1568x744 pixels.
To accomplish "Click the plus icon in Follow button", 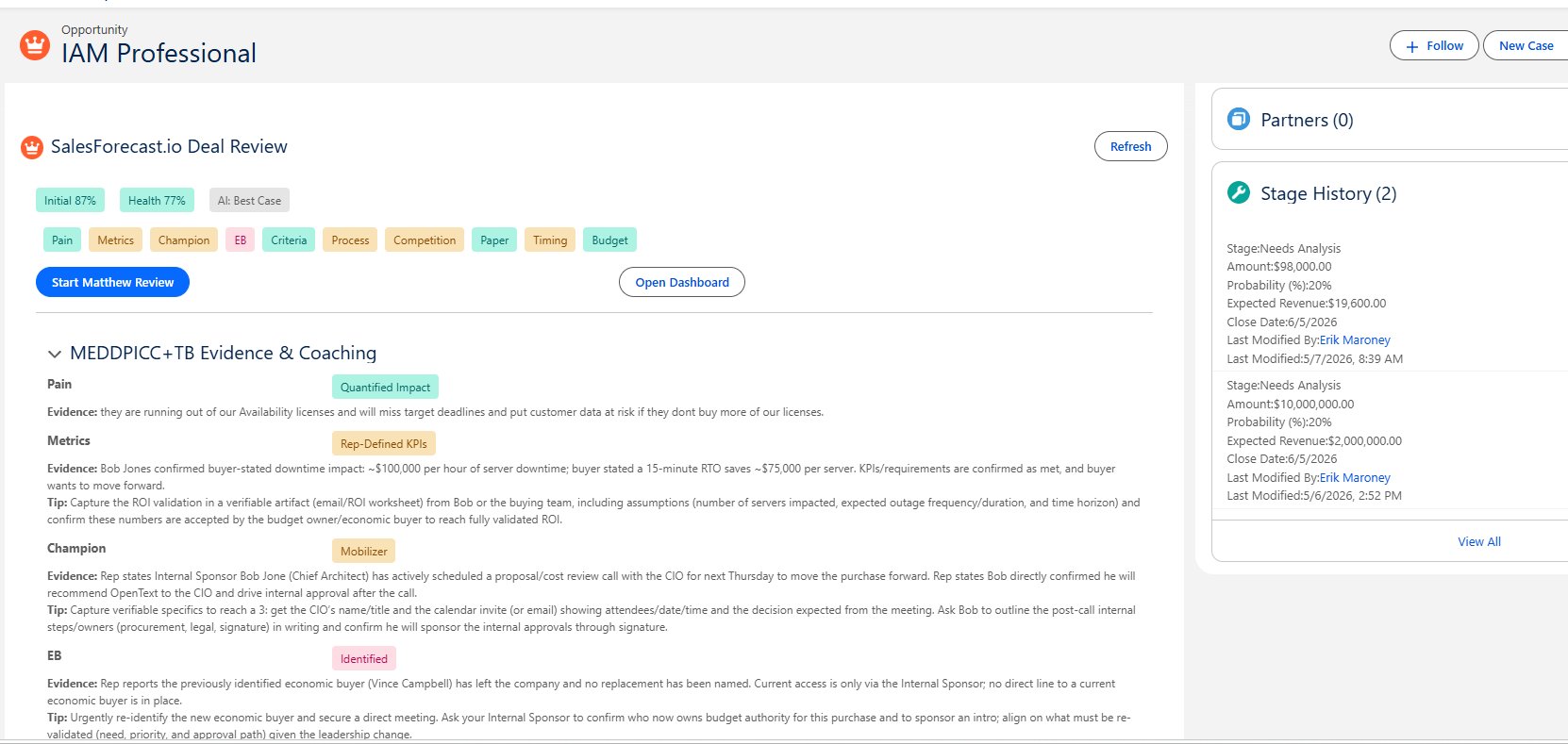I will click(x=1412, y=46).
